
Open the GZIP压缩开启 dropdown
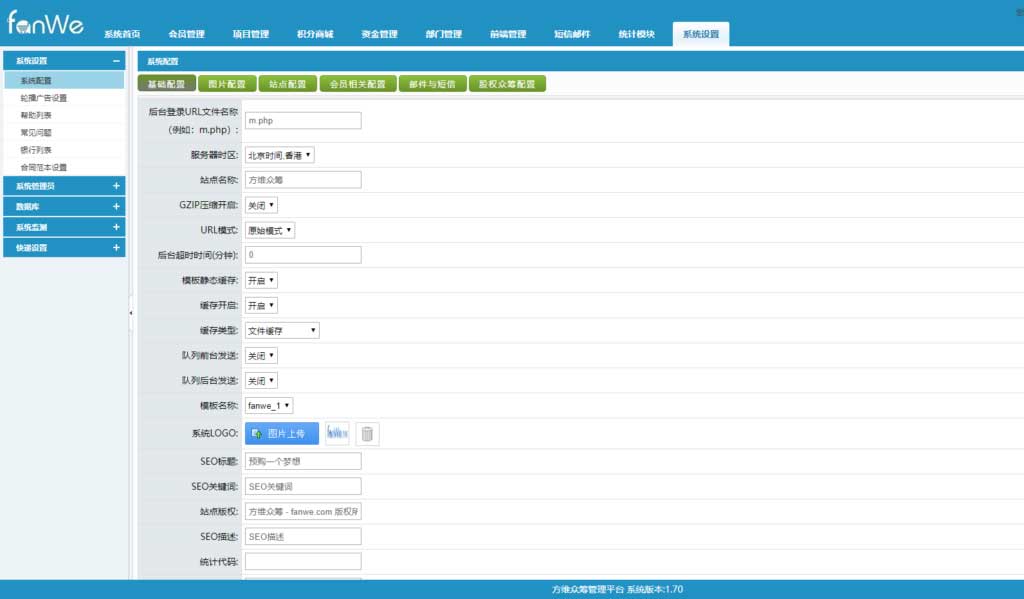click(x=261, y=205)
